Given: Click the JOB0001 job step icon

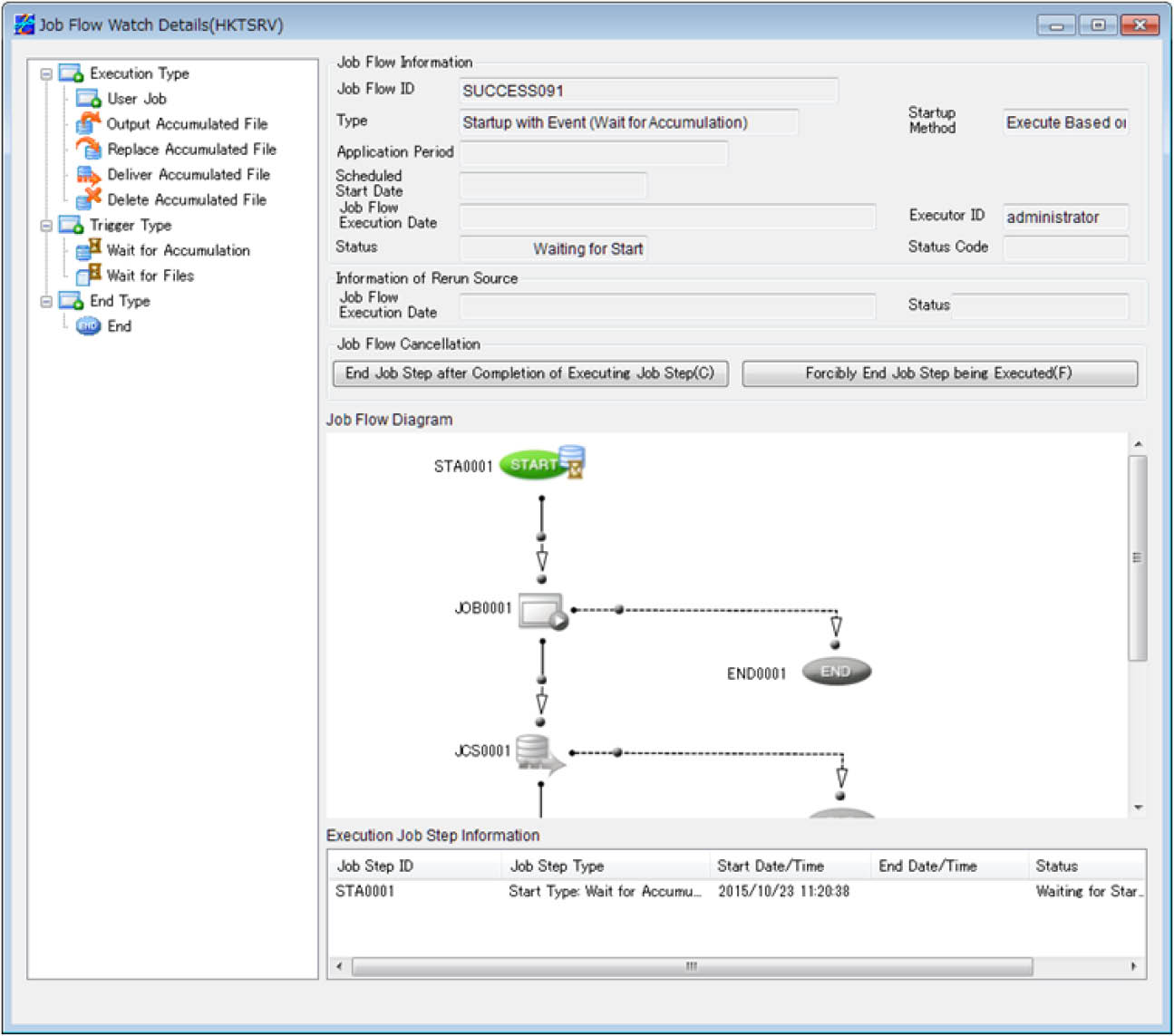Looking at the screenshot, I should pyautogui.click(x=542, y=610).
